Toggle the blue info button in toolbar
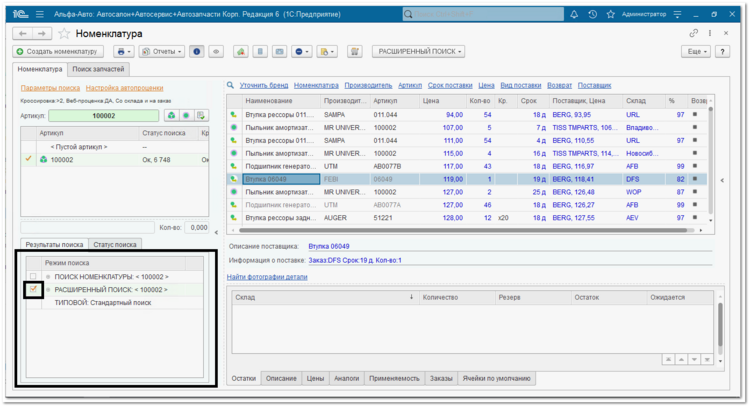 [197, 51]
